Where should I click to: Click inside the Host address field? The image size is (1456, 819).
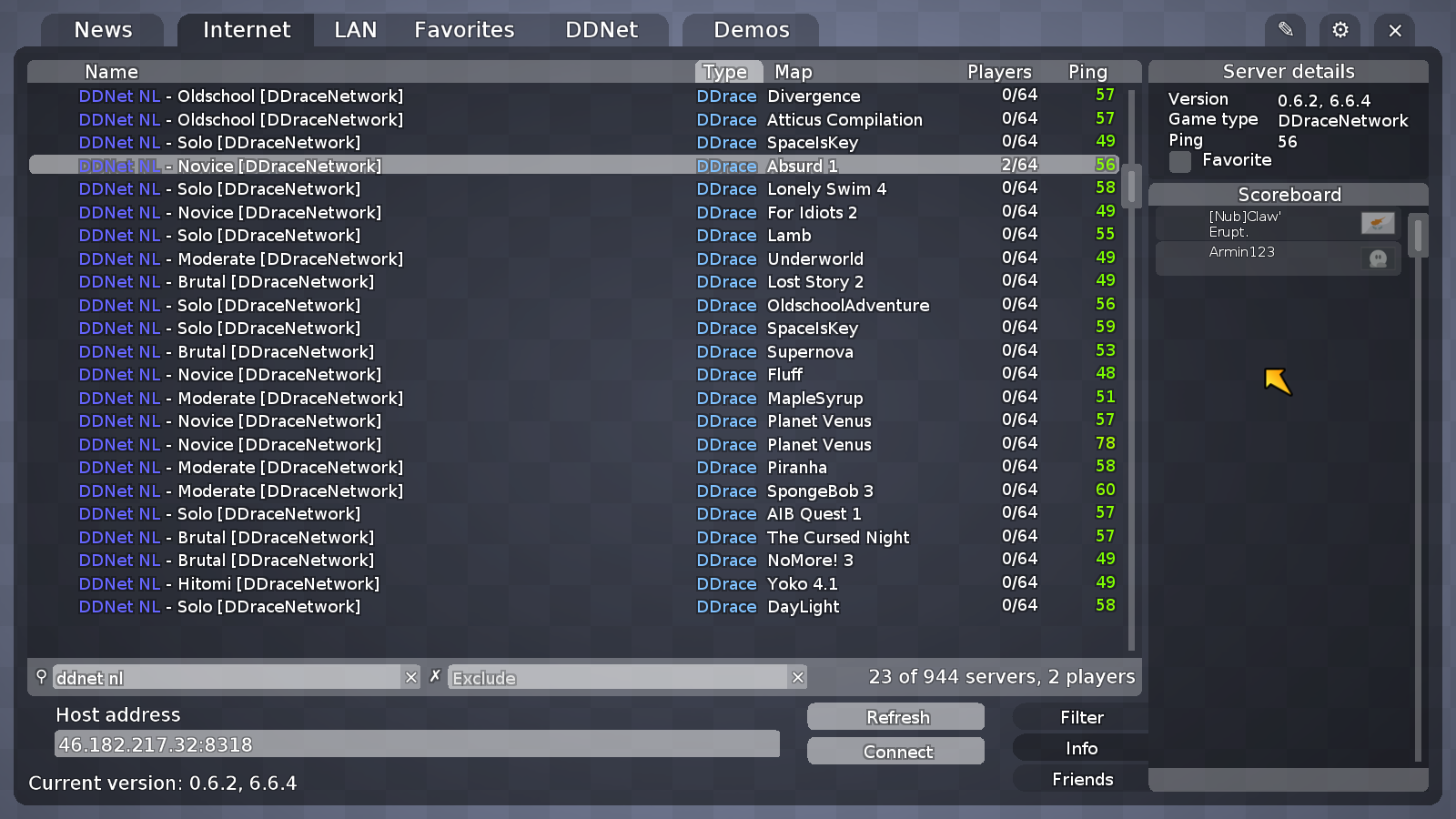(416, 743)
